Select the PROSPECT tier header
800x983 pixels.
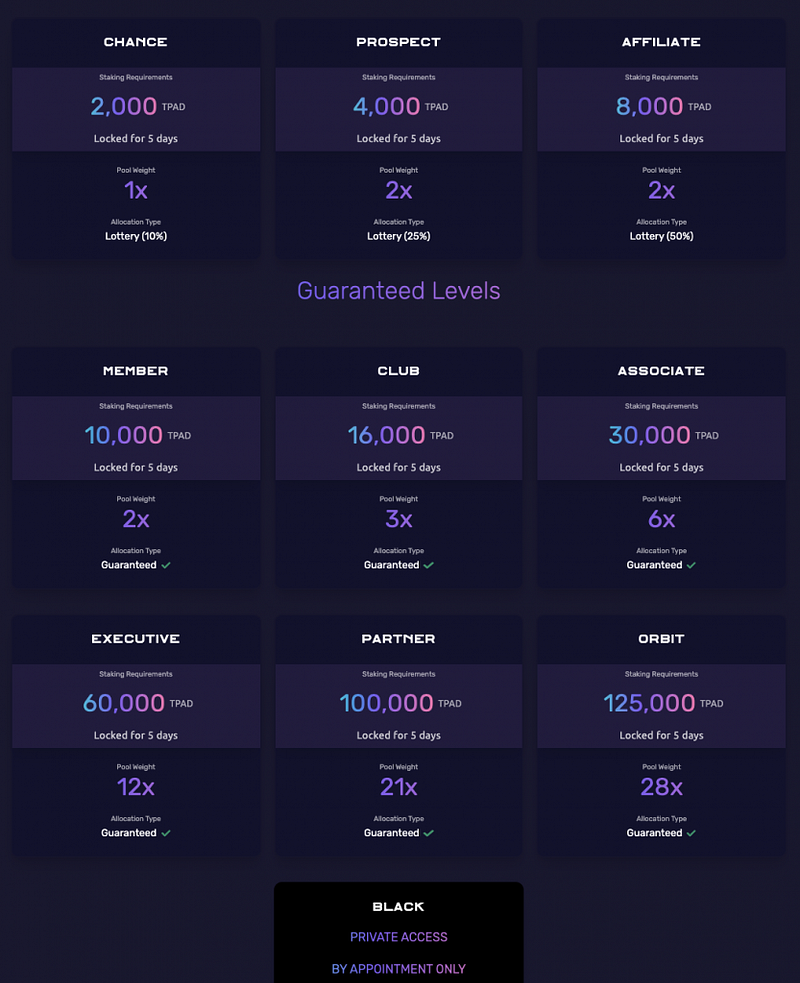(x=399, y=42)
